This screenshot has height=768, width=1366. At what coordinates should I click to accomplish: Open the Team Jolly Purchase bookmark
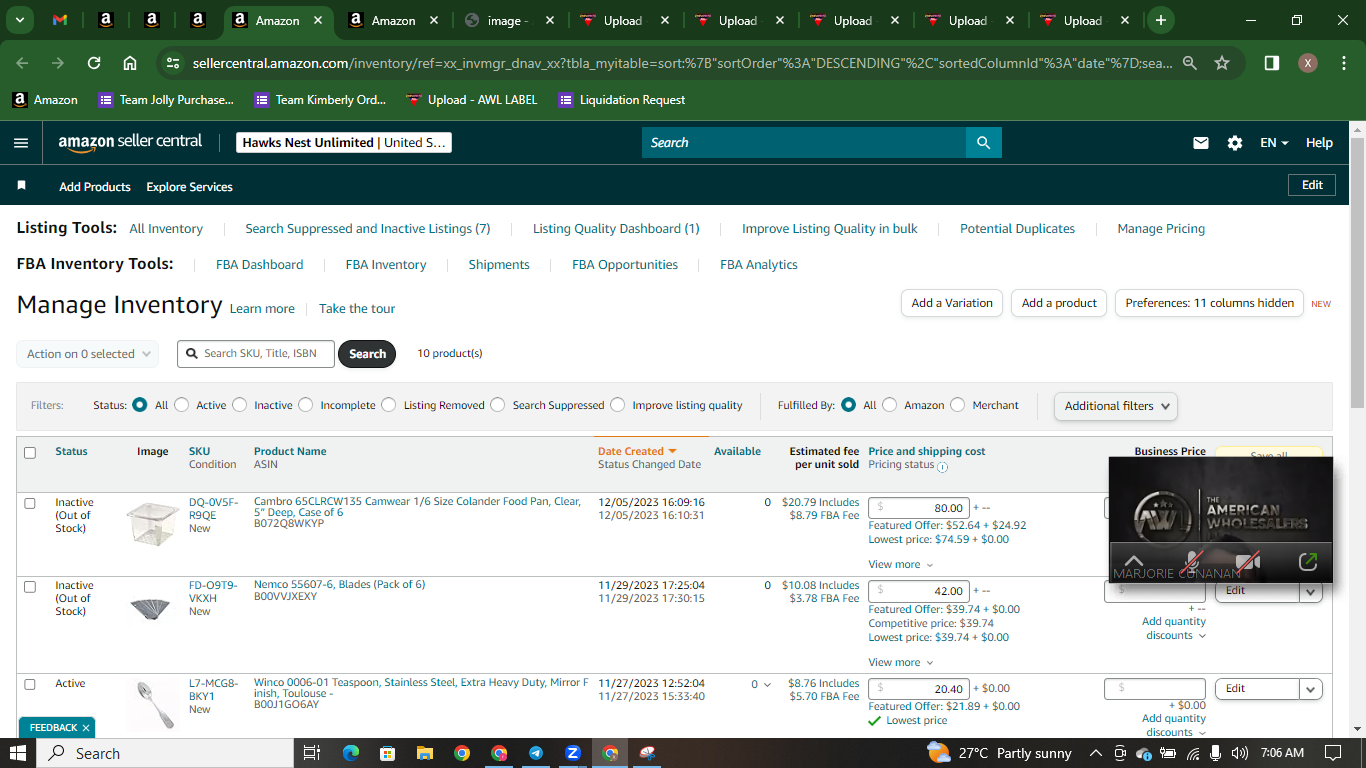coord(166,100)
